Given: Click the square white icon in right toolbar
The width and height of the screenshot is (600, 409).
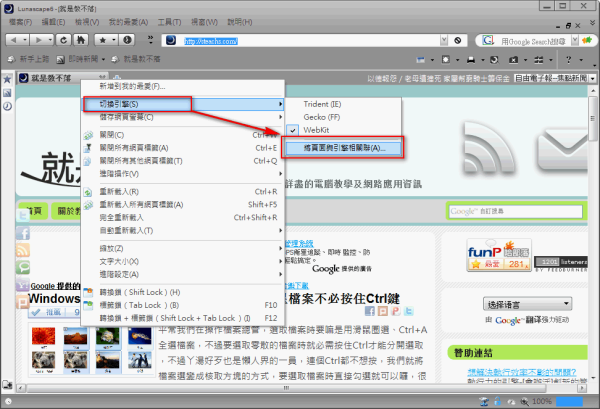Looking at the screenshot, I should click(446, 60).
